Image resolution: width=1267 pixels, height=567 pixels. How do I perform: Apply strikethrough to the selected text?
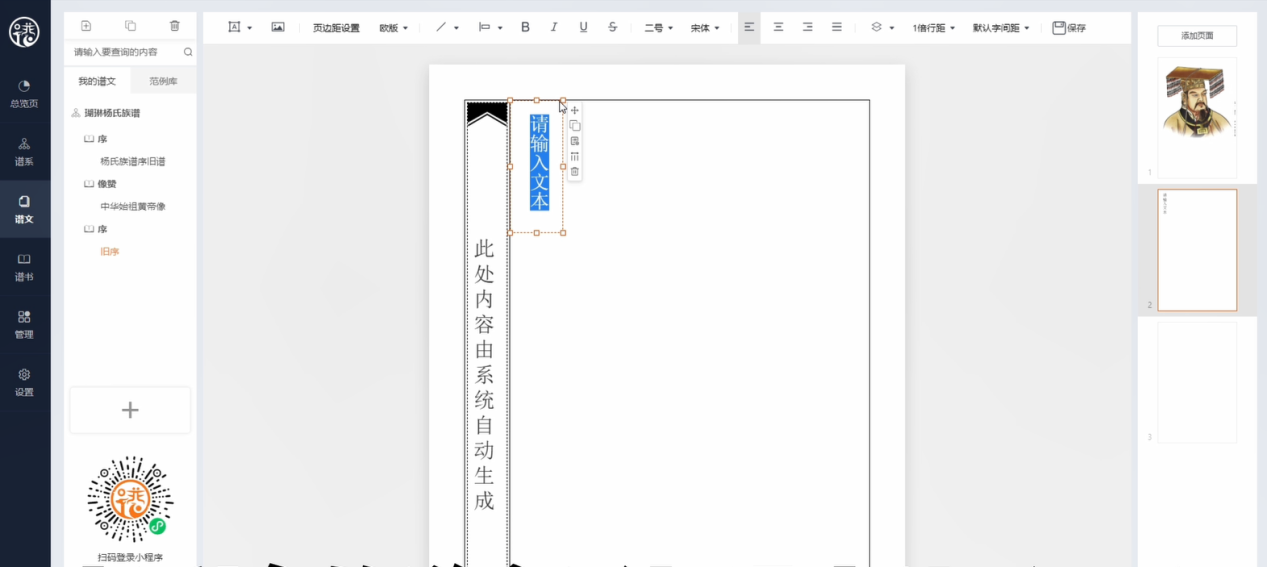coord(612,28)
